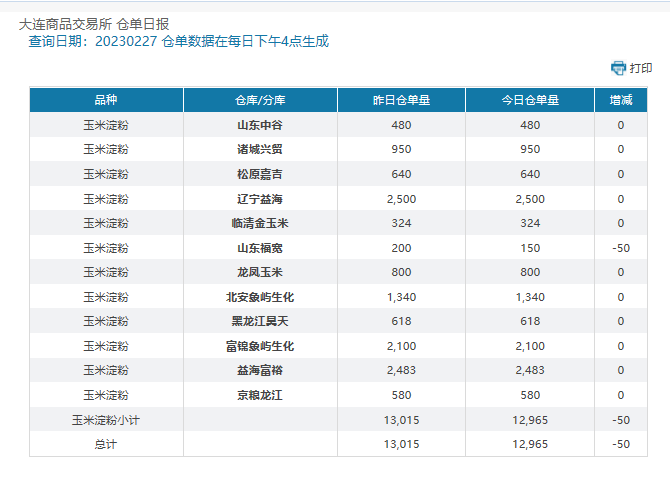Click the 北安象屿生化 warehouse name

[260, 297]
